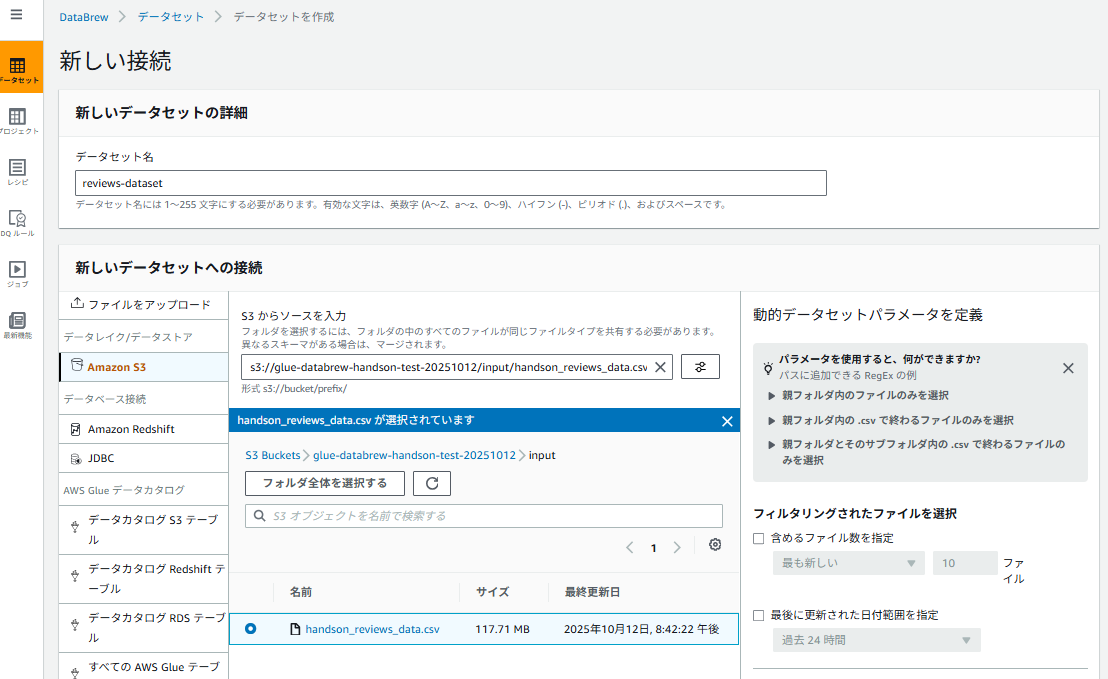Open handson_reviews_data.csv file link
This screenshot has height=679, width=1108.
(x=372, y=630)
